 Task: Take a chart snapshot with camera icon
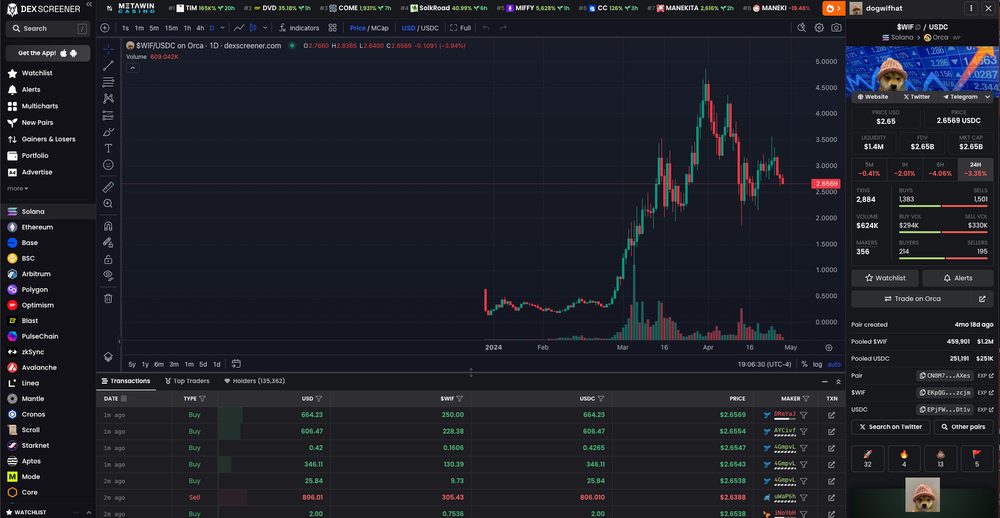(836, 28)
